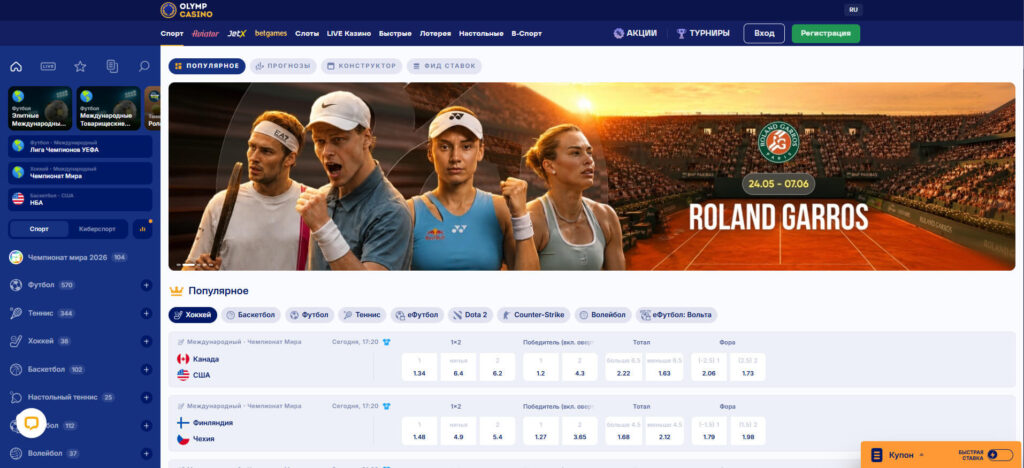Filter popular events by eФутбол: Вольта

click(677, 315)
